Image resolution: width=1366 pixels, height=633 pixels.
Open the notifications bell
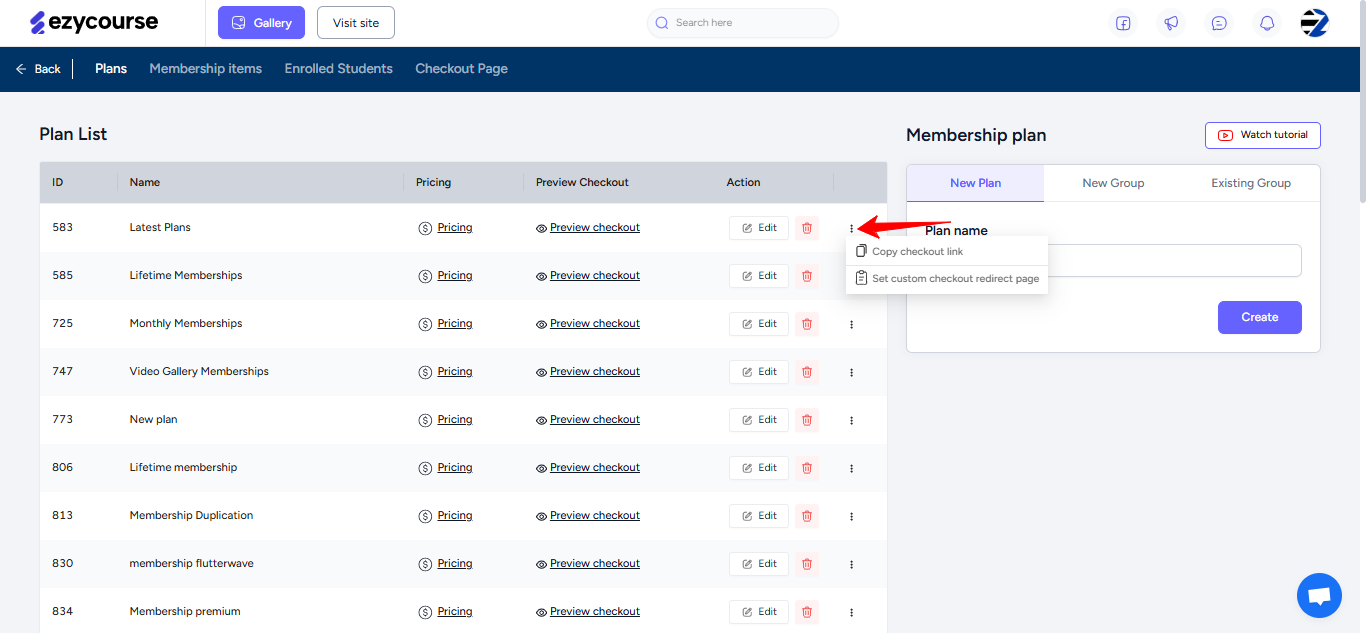(x=1267, y=23)
